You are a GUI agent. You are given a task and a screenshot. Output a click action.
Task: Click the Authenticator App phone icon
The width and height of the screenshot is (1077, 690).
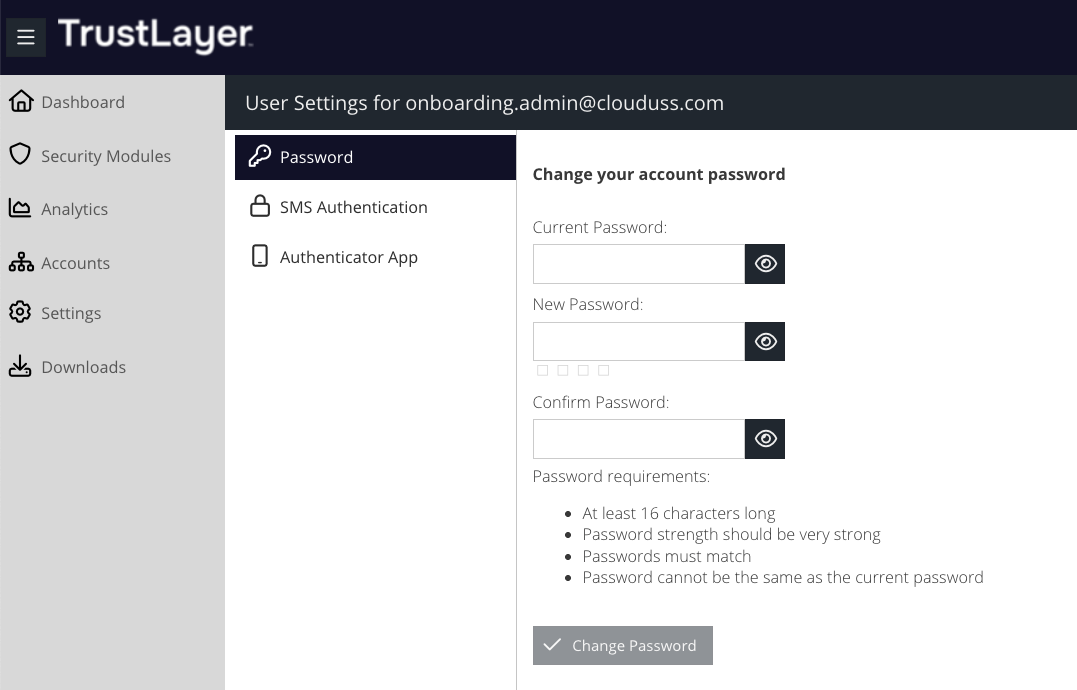260,256
